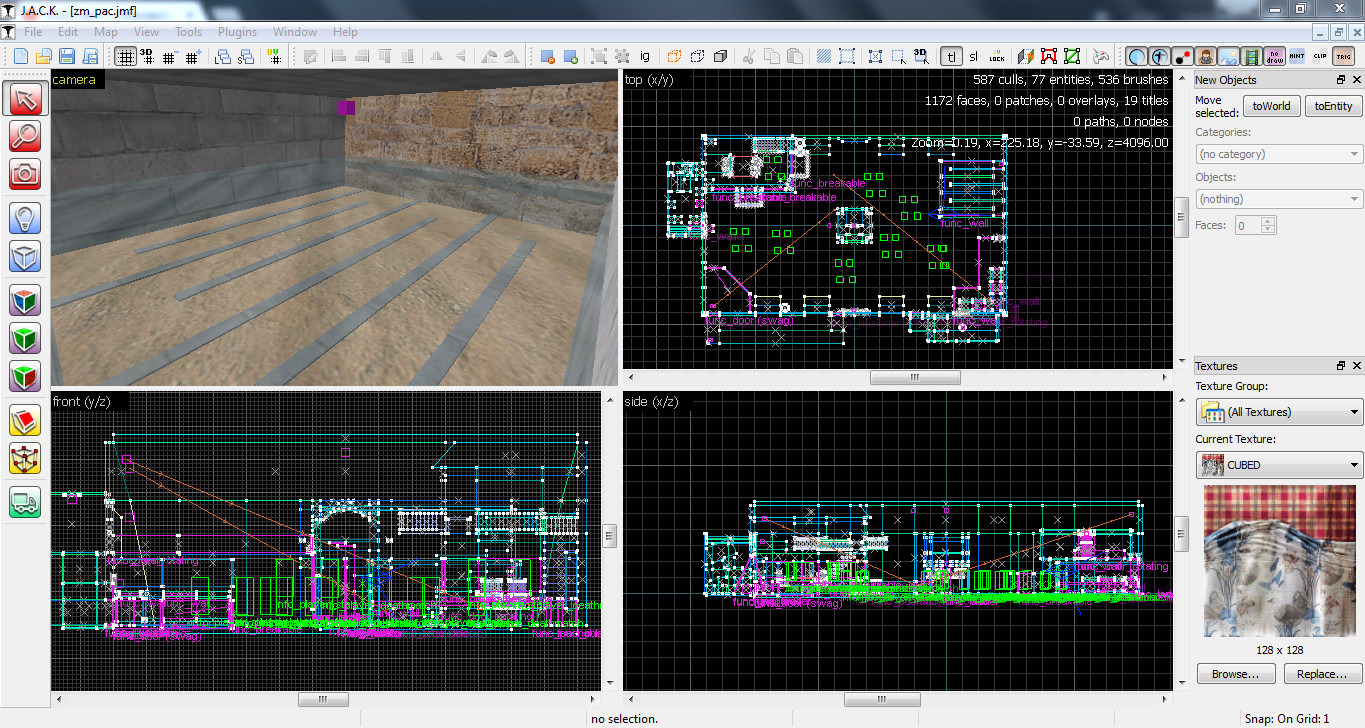
Task: Toggle the 2D grid display button
Action: click(125, 56)
